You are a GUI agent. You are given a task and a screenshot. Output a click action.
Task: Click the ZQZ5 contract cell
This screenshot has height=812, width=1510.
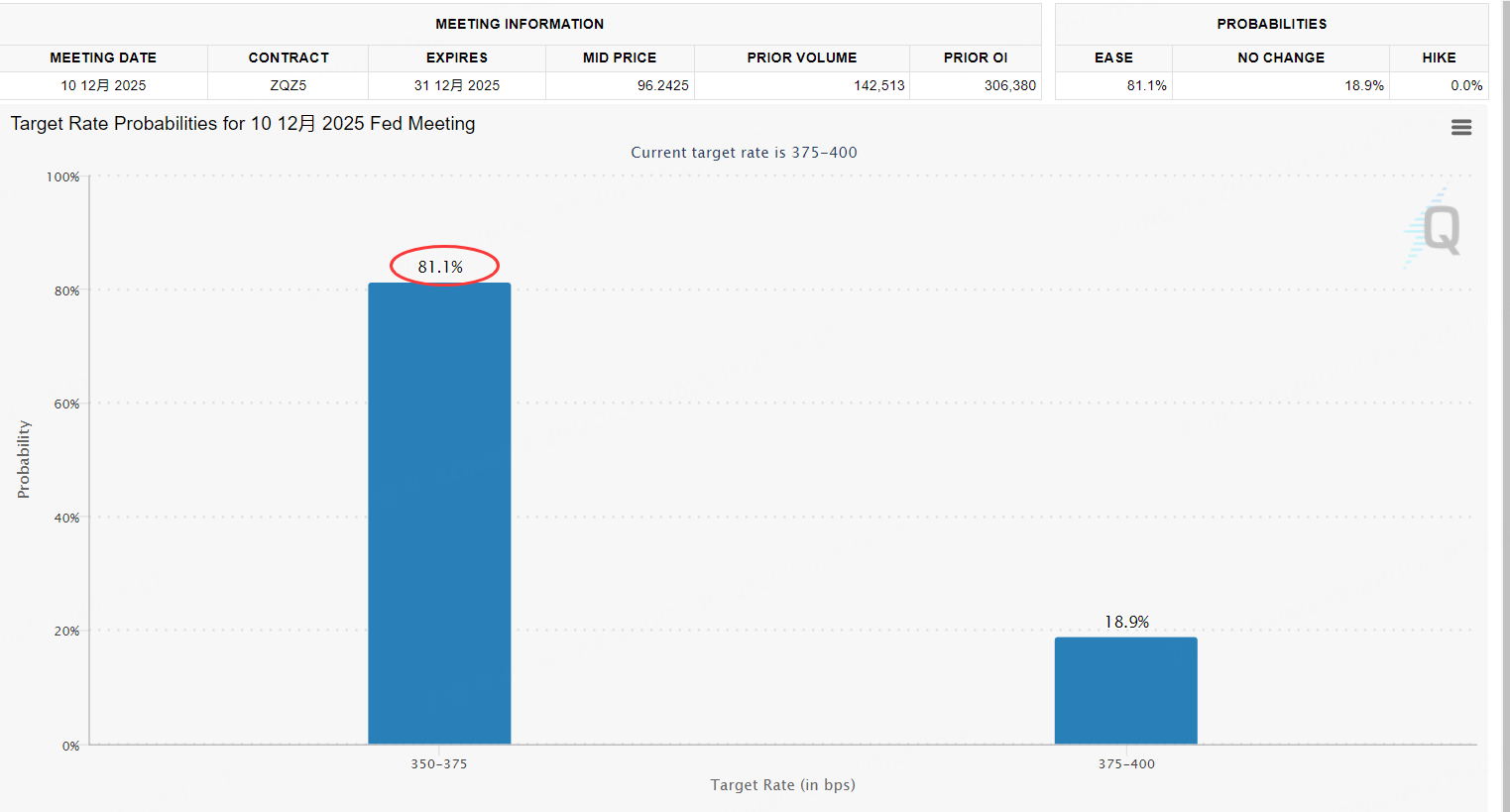click(x=289, y=85)
